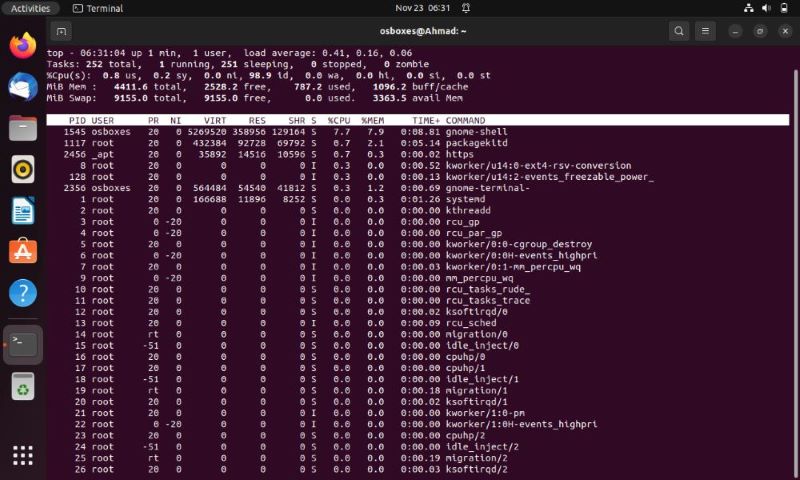
Task: Click the USER column header
Action: click(x=103, y=120)
